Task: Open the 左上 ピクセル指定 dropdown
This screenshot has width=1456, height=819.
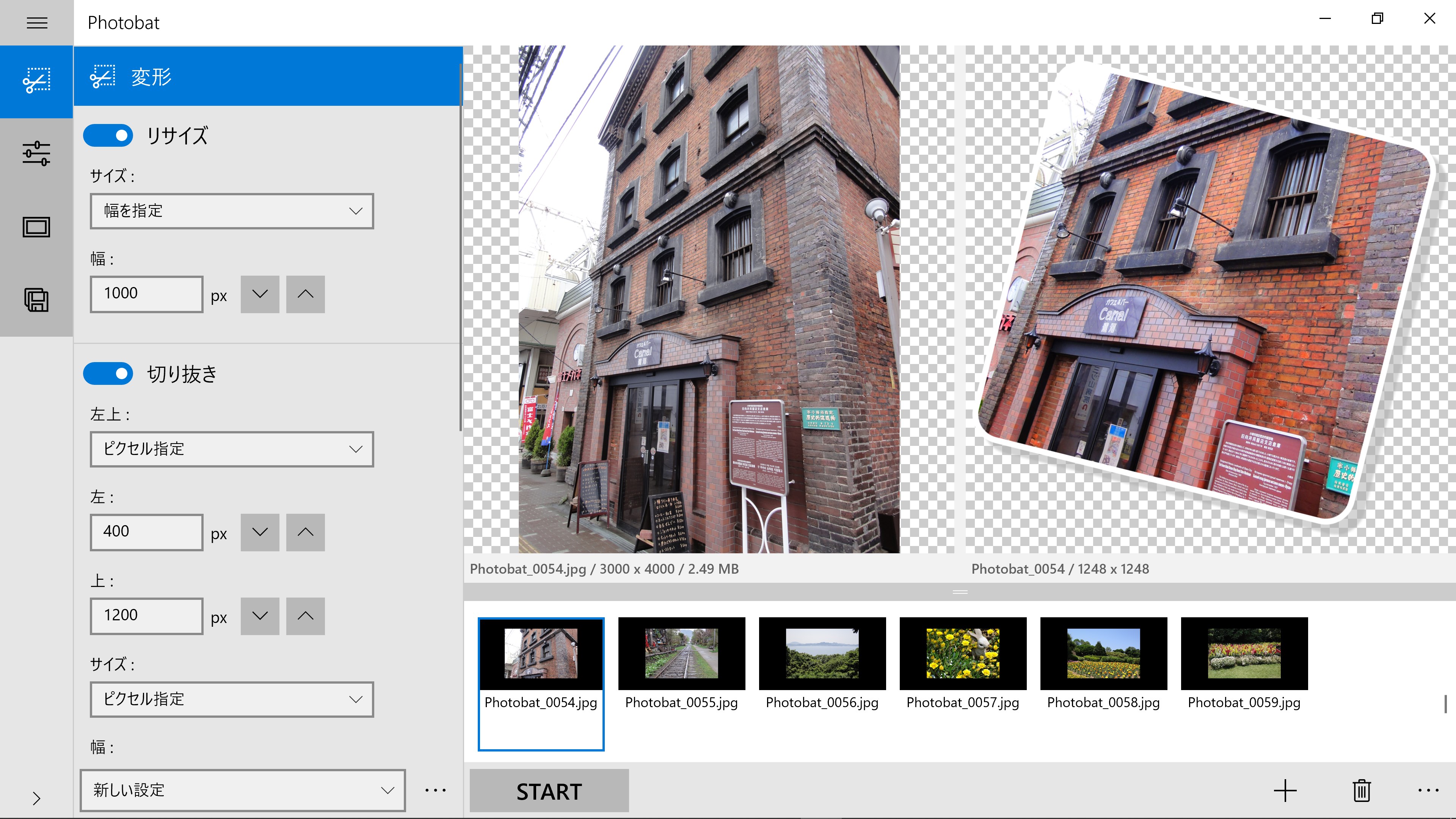Action: tap(232, 449)
